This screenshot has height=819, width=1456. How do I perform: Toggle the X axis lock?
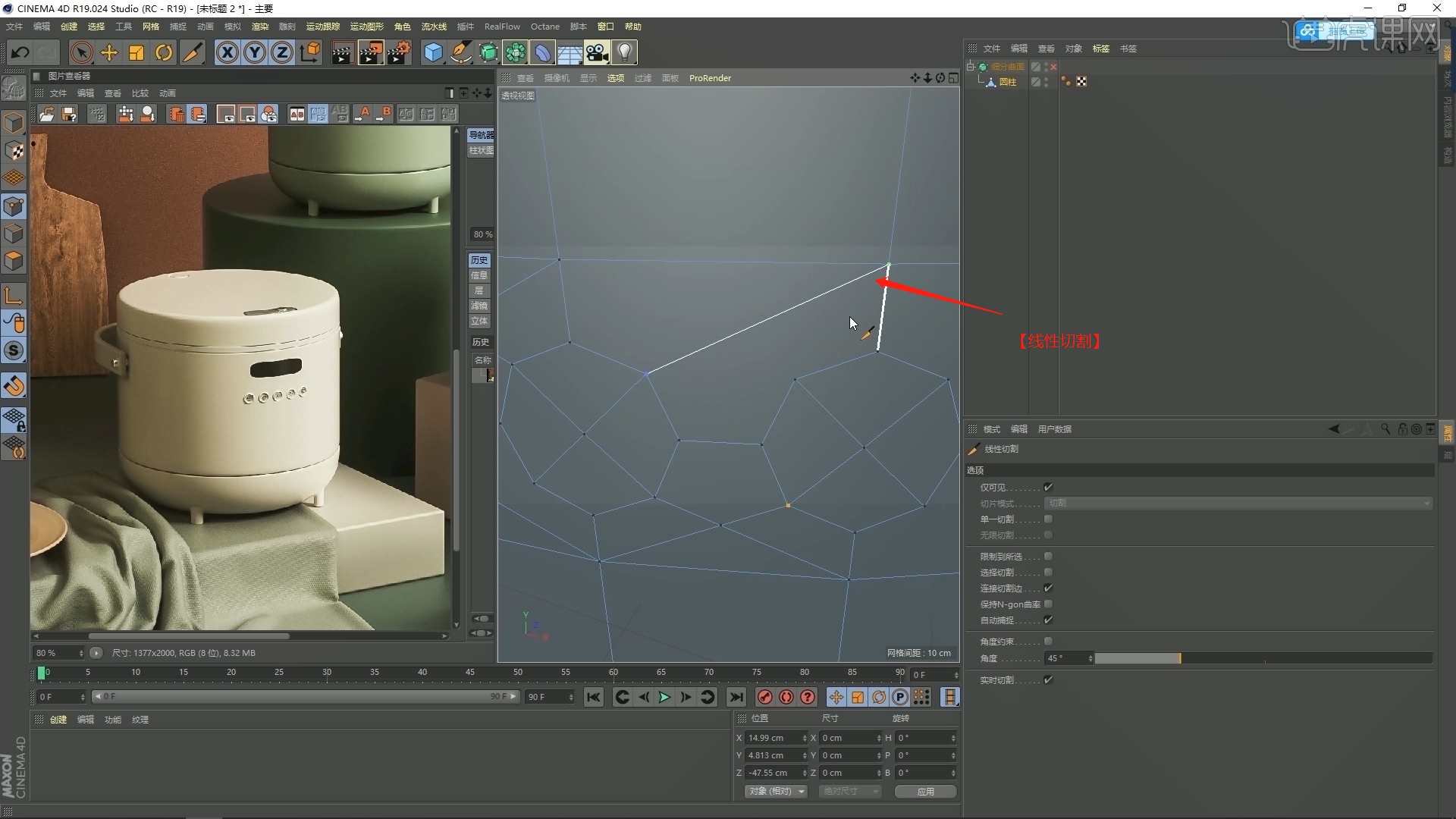227,52
